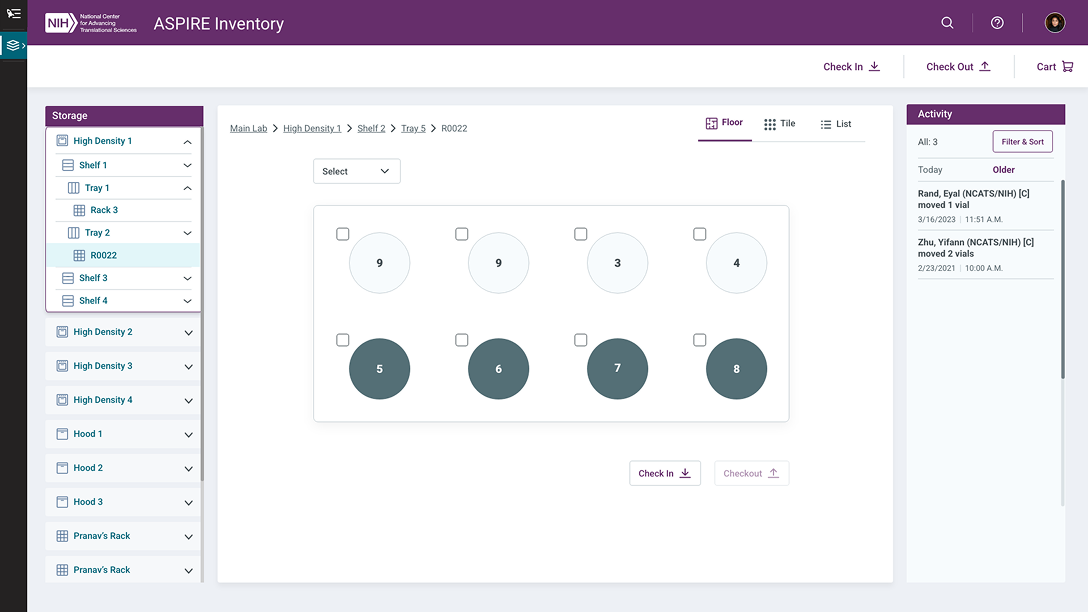
Task: Tick the checkbox beside position 3
Action: tap(581, 234)
